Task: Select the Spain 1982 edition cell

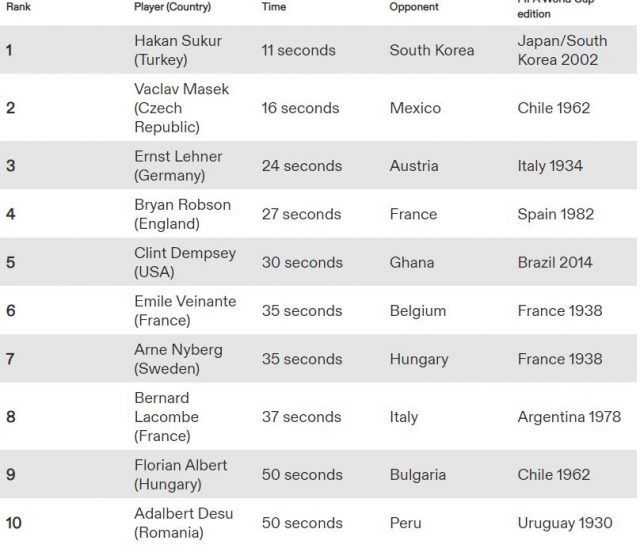Action: (x=555, y=214)
